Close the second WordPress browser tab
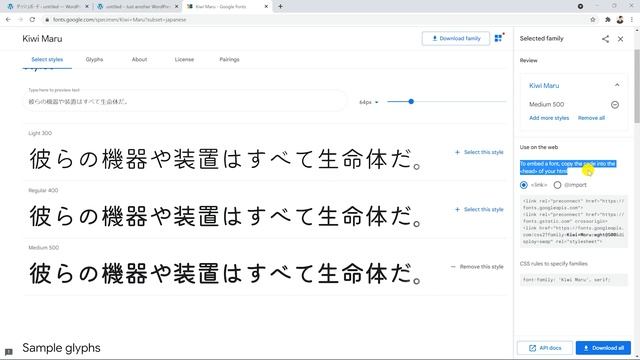 [176, 7]
